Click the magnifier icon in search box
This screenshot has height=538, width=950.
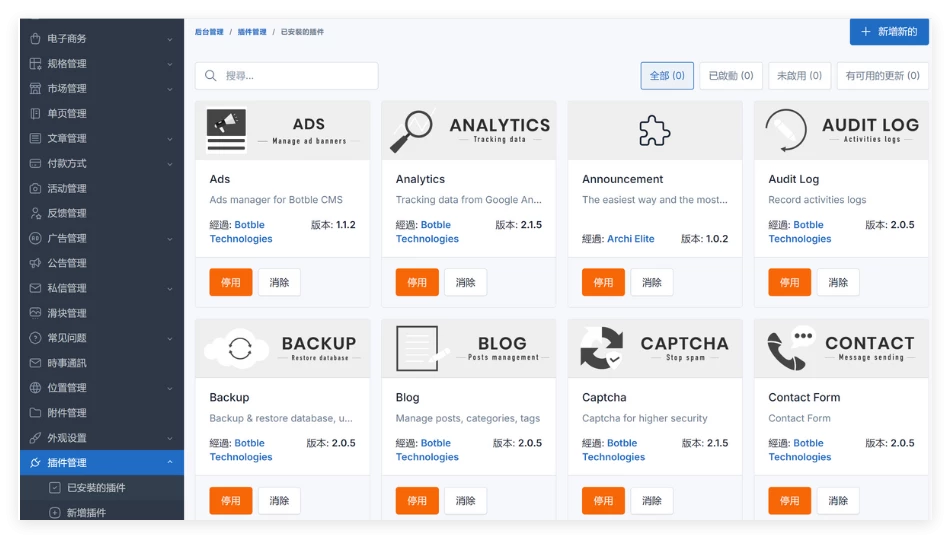tap(211, 76)
